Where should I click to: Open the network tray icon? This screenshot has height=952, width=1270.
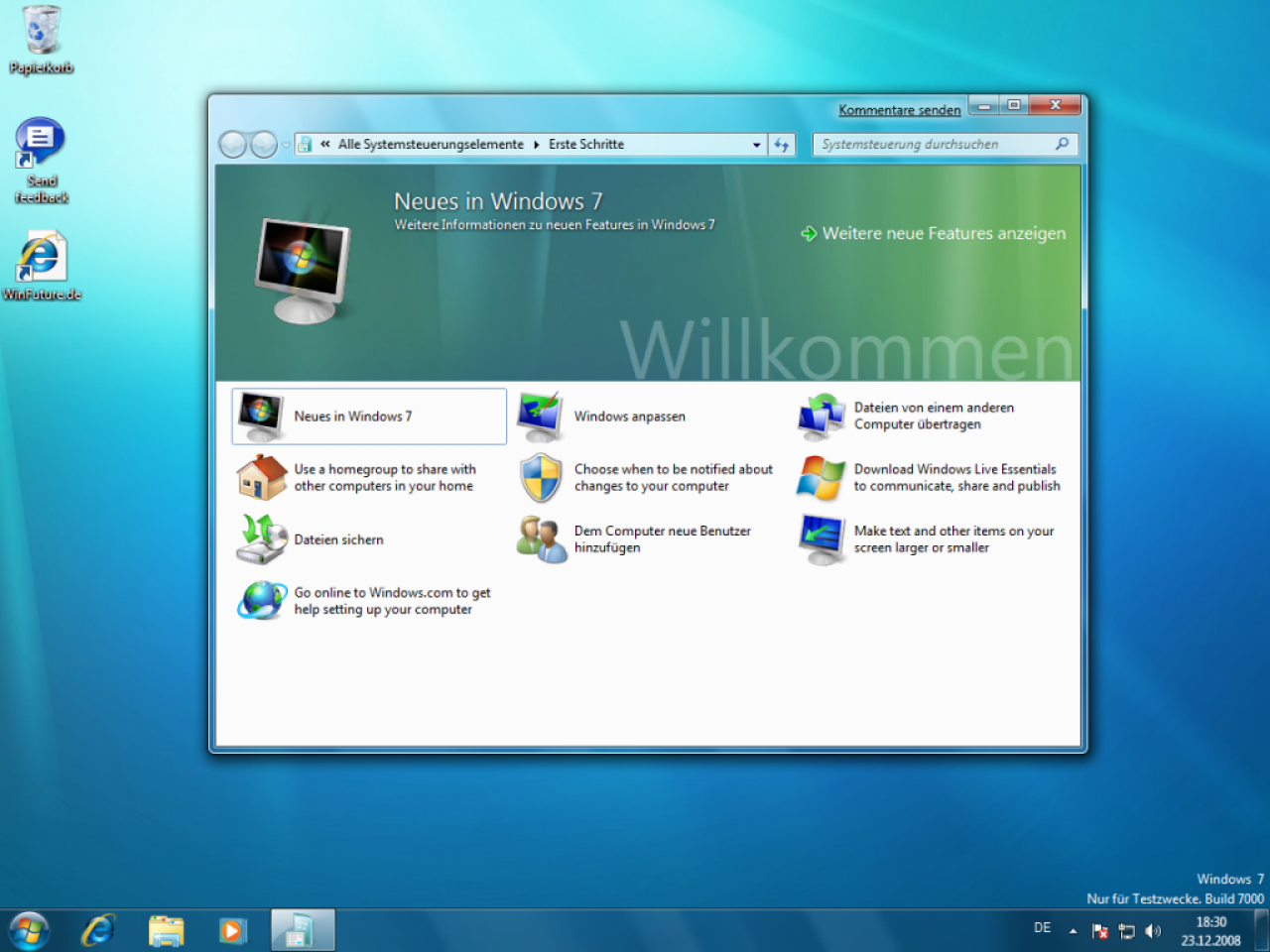pos(1127,931)
